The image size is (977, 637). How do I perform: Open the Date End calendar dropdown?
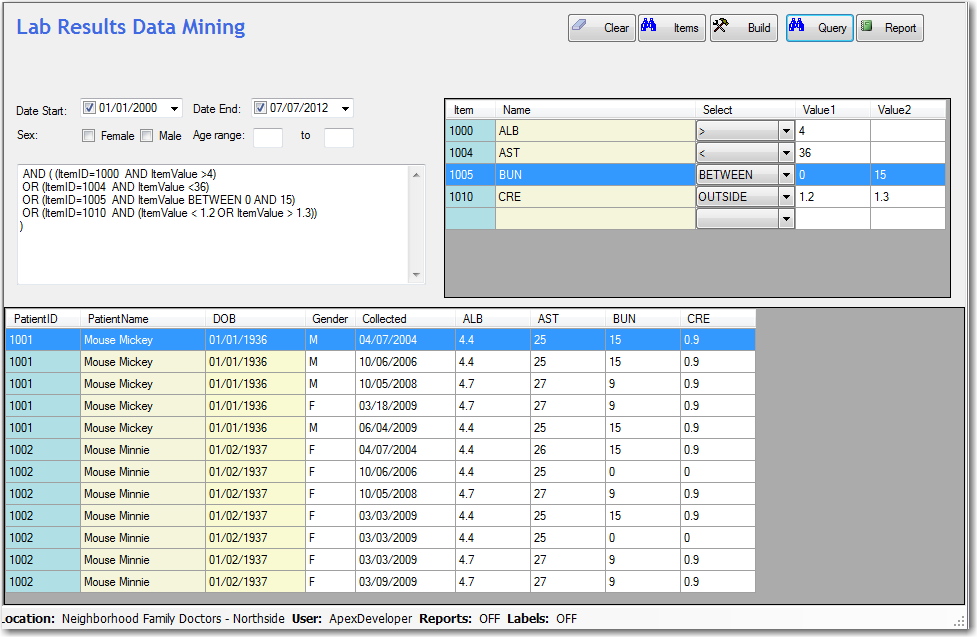pyautogui.click(x=345, y=108)
